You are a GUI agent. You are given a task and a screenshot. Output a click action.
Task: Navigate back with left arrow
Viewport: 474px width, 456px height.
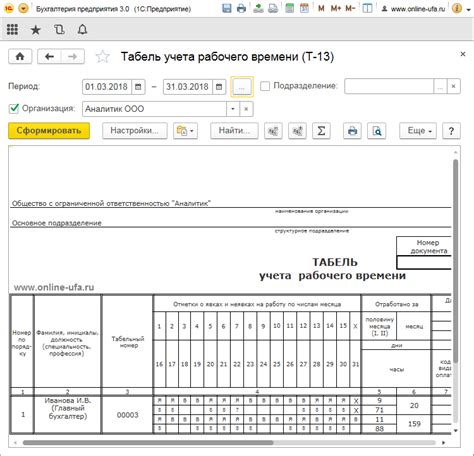click(49, 56)
